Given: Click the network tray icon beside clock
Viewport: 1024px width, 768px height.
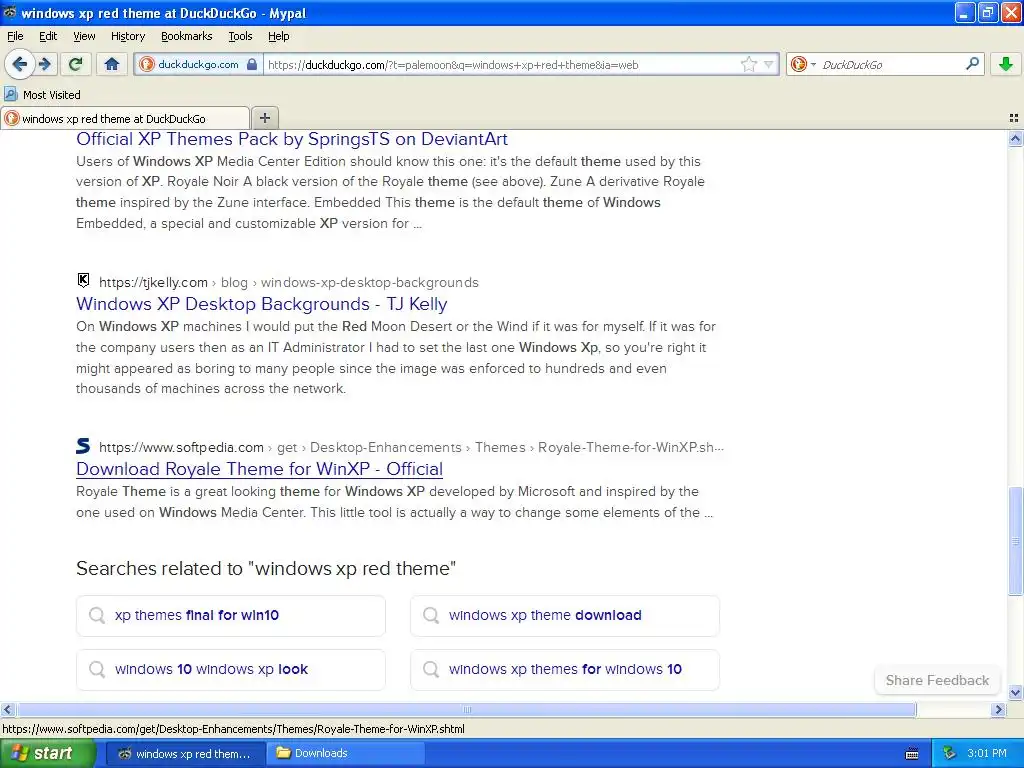Looking at the screenshot, I should point(949,754).
